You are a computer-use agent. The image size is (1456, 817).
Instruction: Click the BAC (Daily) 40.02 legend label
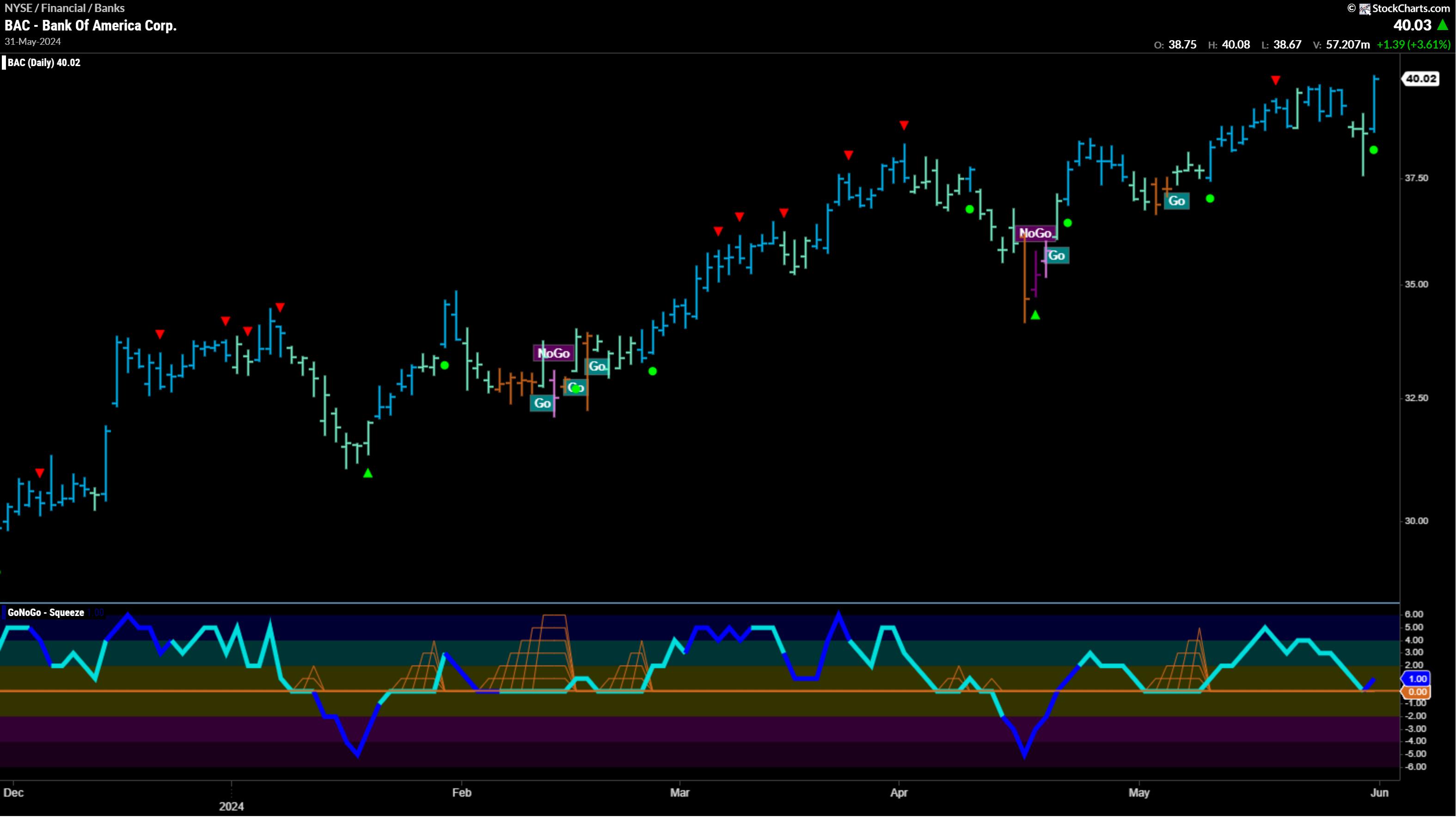click(x=43, y=63)
